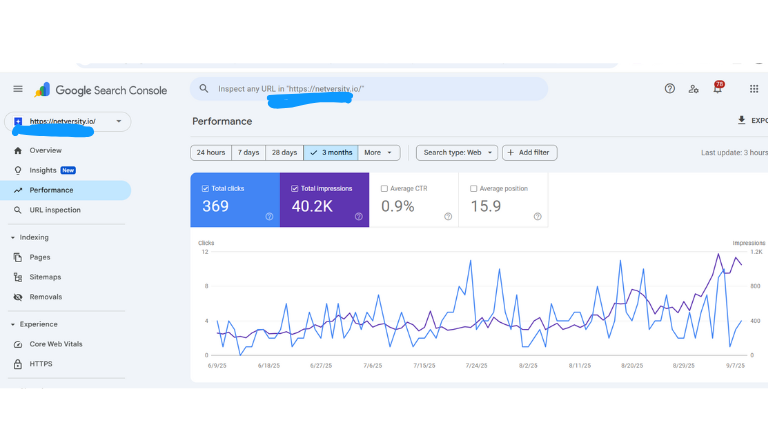Click the Core Web Vitals gauge icon
Image resolution: width=768 pixels, height=432 pixels.
tap(18, 344)
